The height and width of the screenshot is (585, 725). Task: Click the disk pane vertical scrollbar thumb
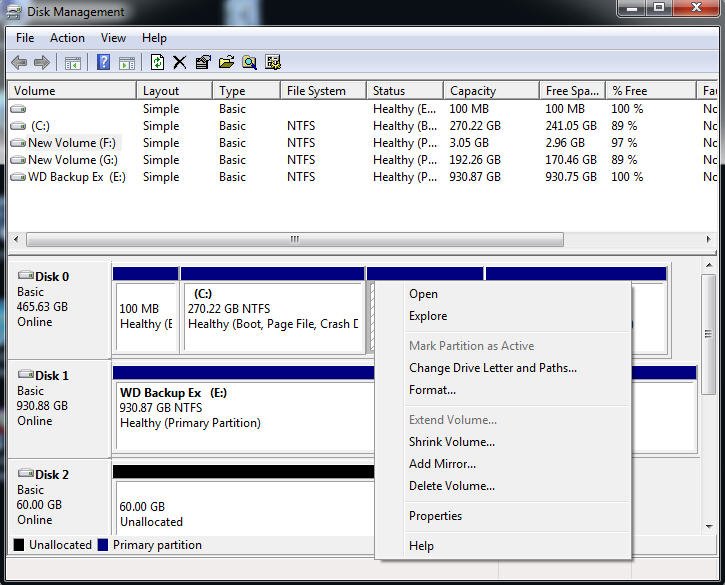[x=708, y=334]
